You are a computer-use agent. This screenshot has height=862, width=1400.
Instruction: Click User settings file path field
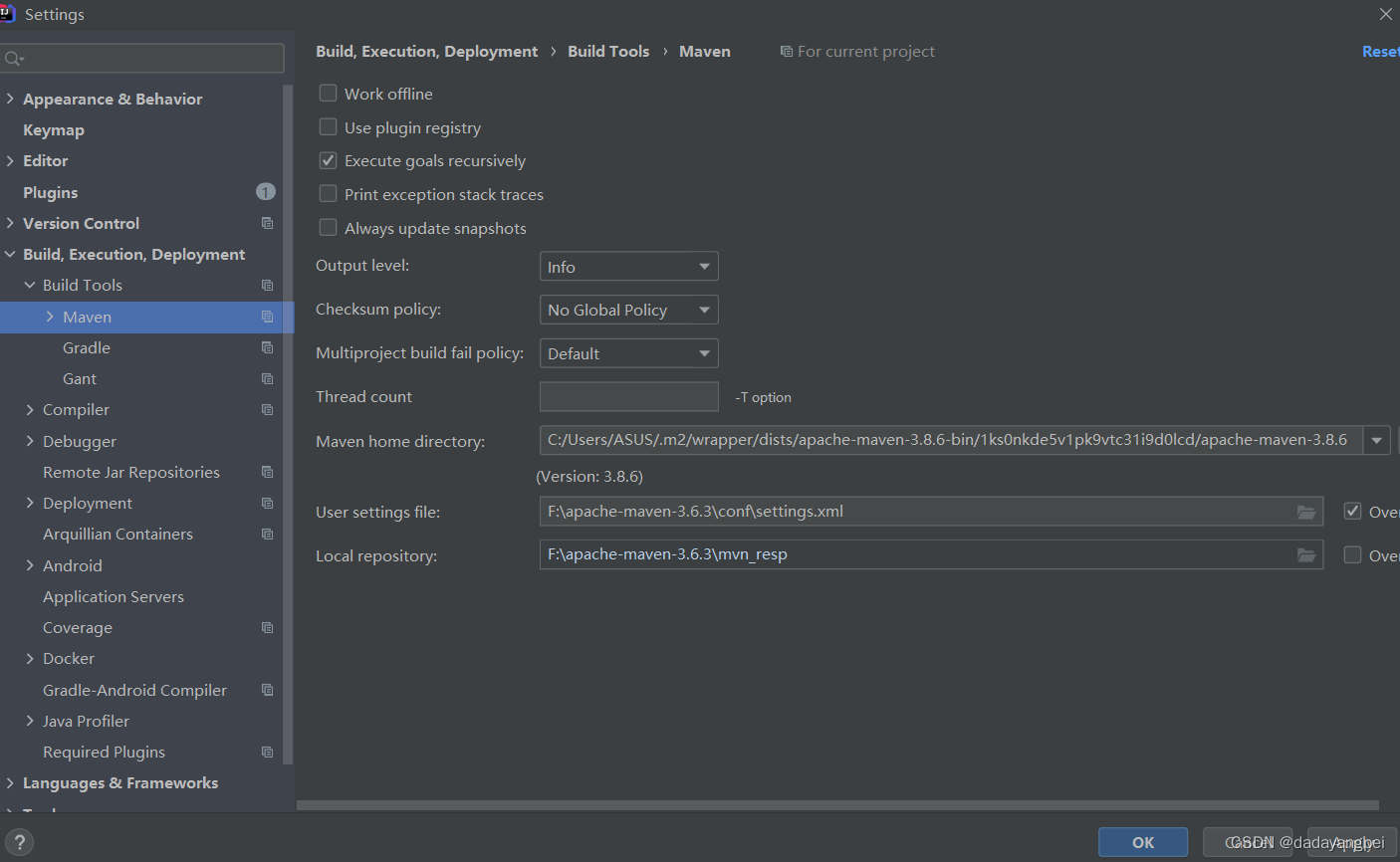tap(931, 512)
